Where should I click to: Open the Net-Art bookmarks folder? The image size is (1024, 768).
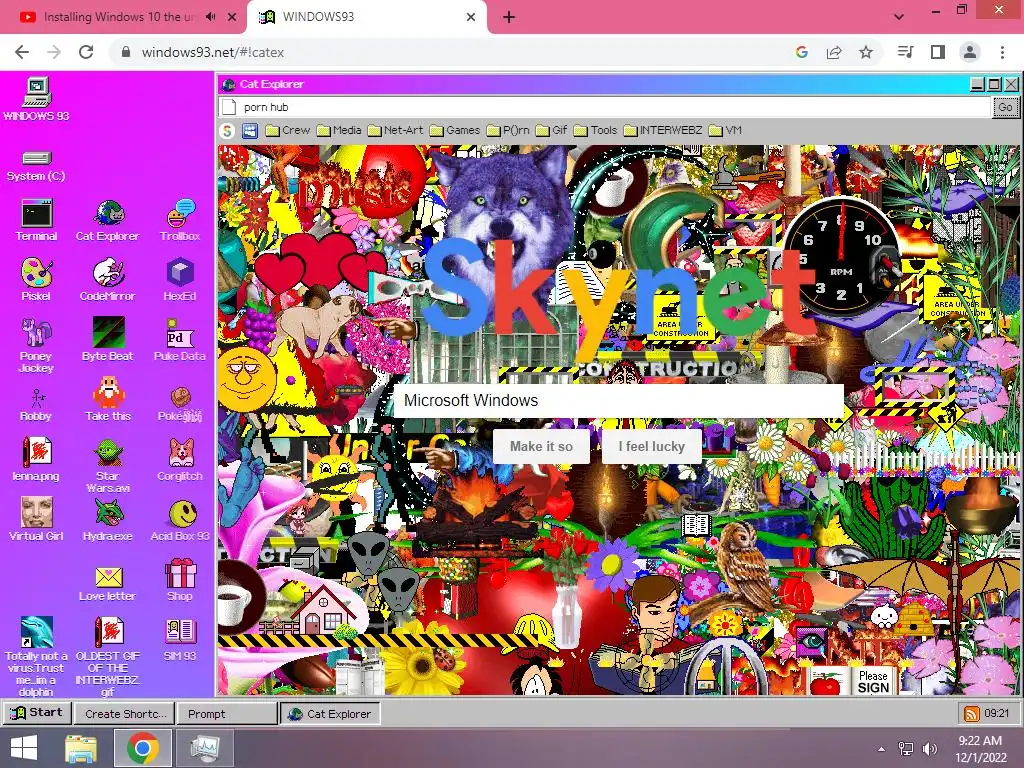click(x=395, y=131)
